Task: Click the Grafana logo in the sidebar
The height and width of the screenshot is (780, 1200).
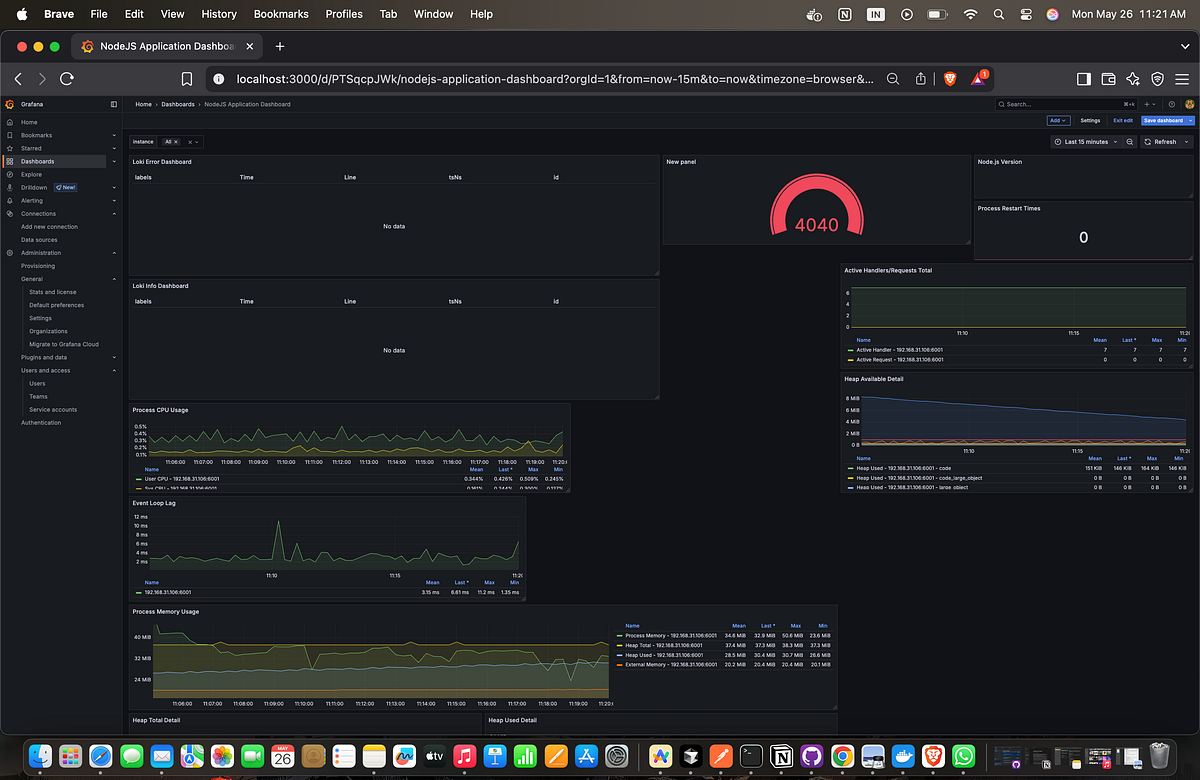Action: [9, 104]
